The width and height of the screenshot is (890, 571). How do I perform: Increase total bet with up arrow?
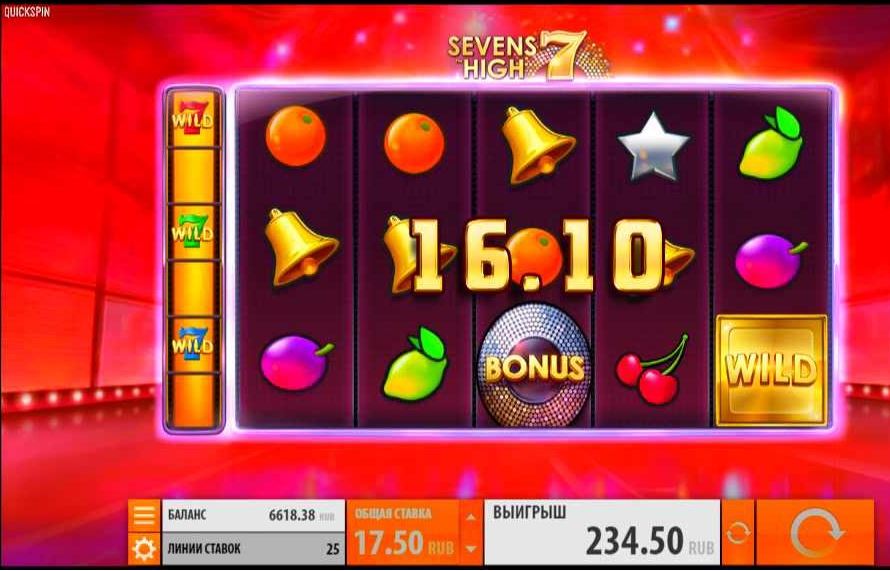pos(471,517)
